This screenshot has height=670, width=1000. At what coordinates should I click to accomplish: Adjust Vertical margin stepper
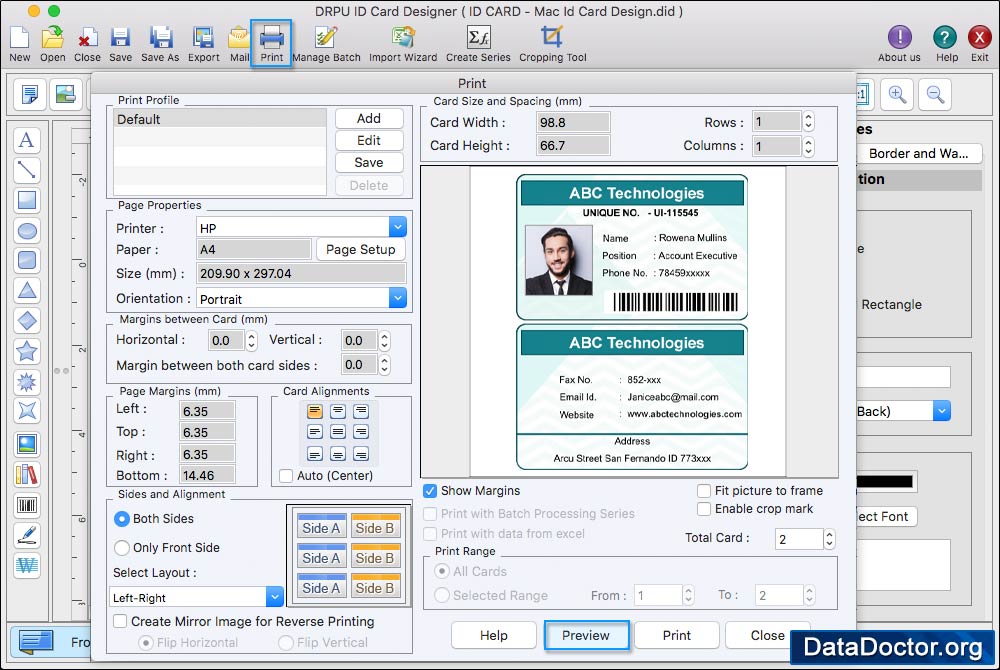click(384, 340)
